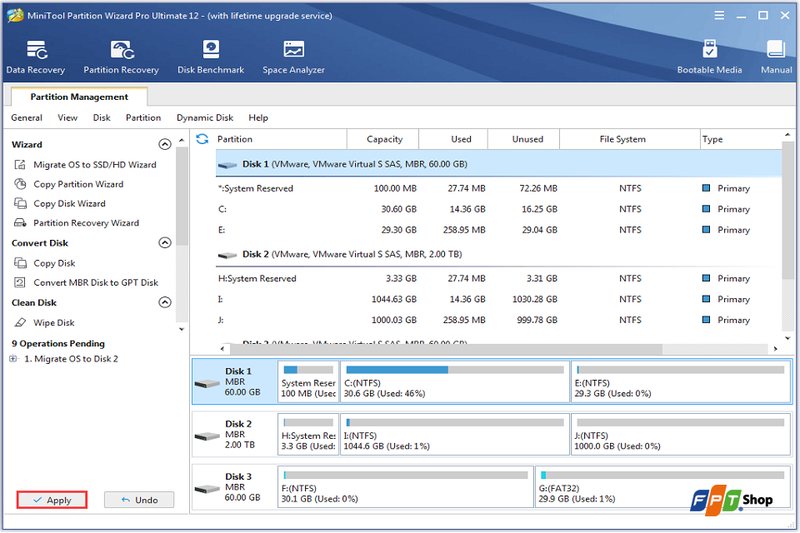800x533 pixels.
Task: Open the Manual
Action: [x=776, y=57]
